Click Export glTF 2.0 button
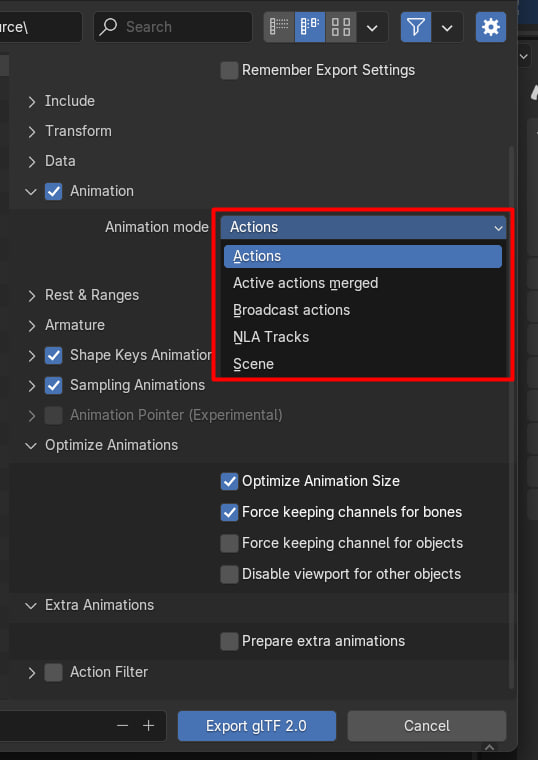538x760 pixels. (257, 726)
